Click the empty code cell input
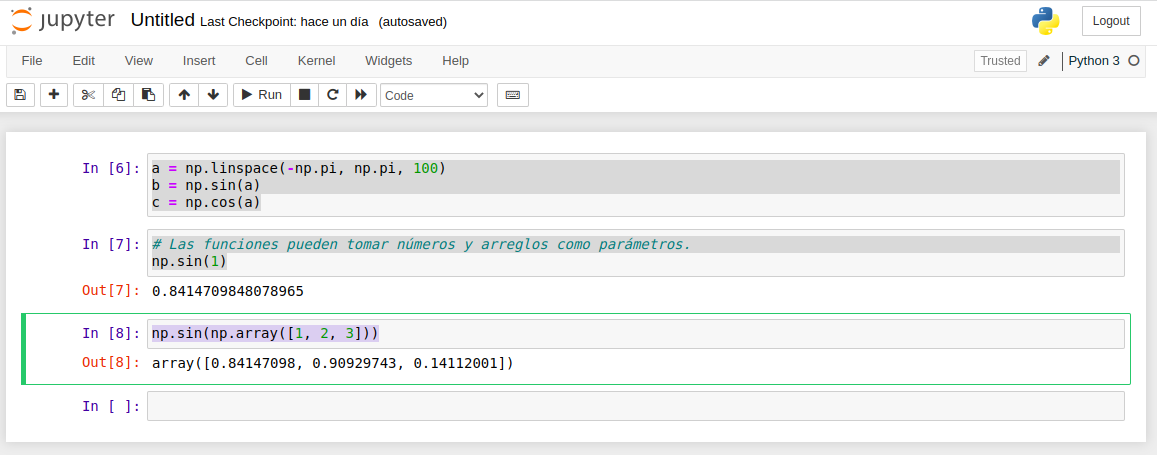This screenshot has height=455, width=1157. click(635, 406)
